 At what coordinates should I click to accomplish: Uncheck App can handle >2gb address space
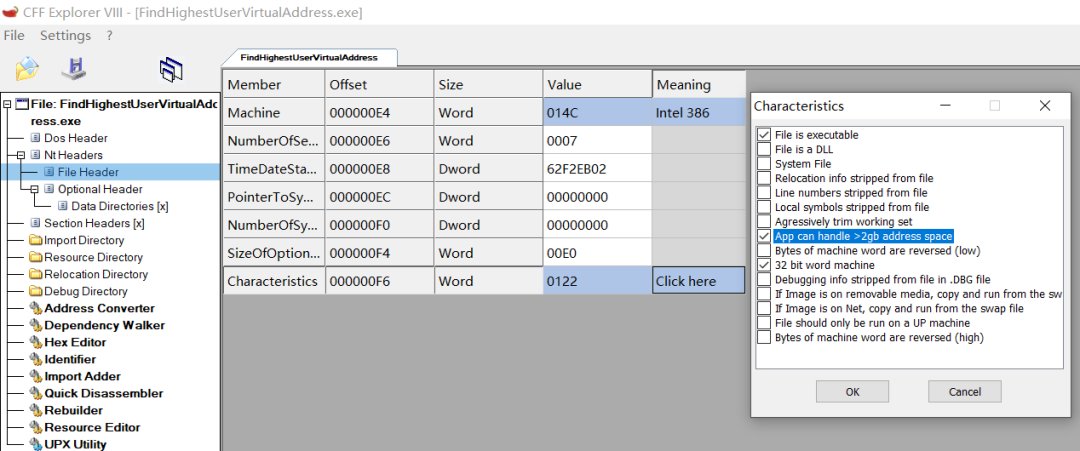764,236
